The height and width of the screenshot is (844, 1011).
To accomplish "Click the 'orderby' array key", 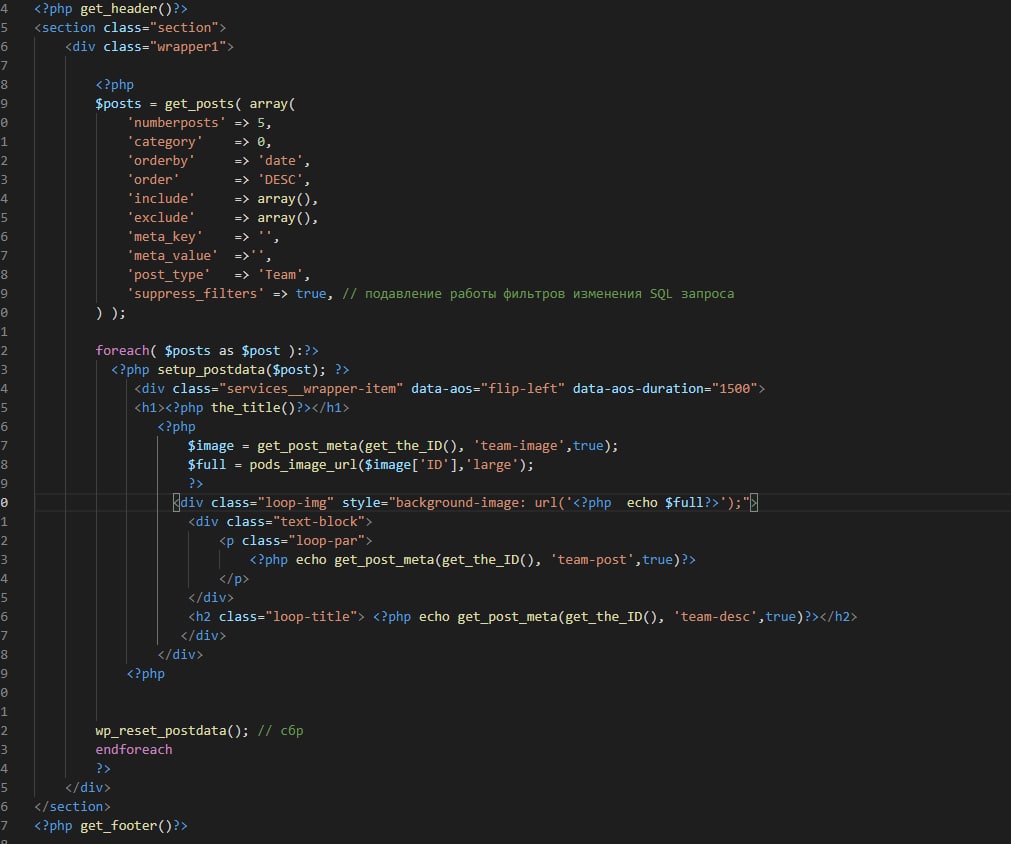I will click(161, 161).
